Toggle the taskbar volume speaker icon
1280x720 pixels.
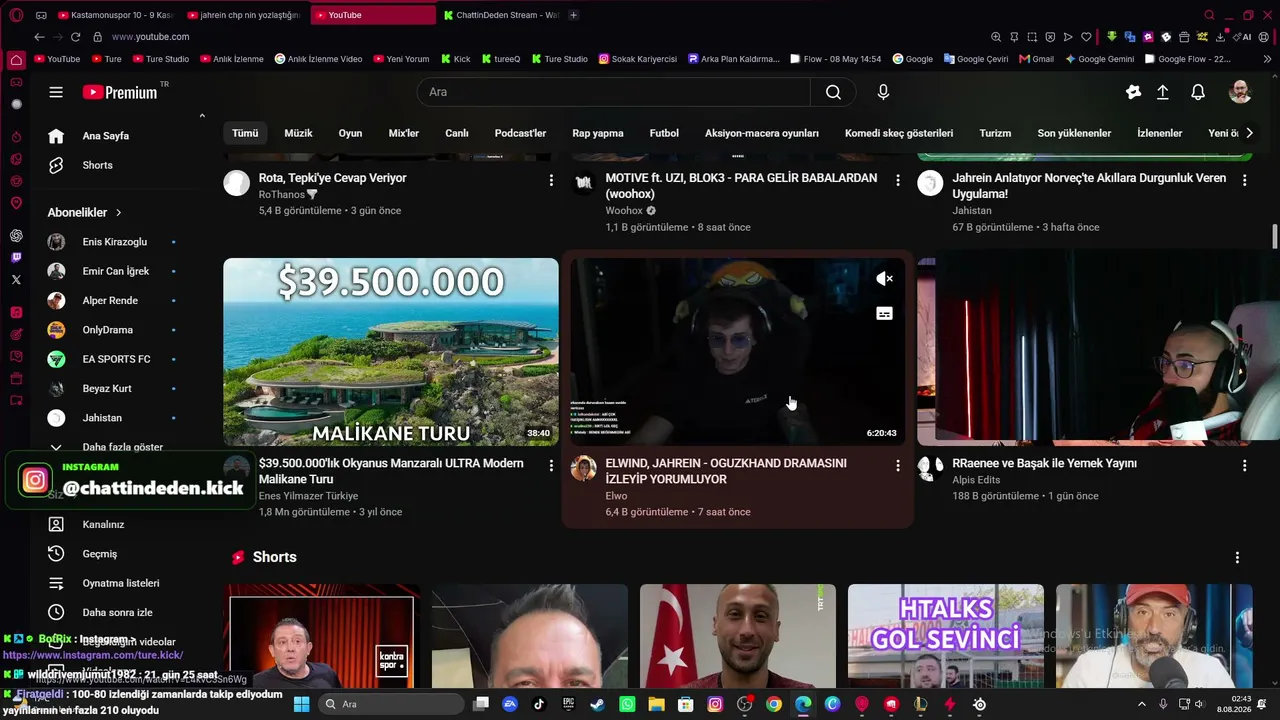[x=1200, y=704]
